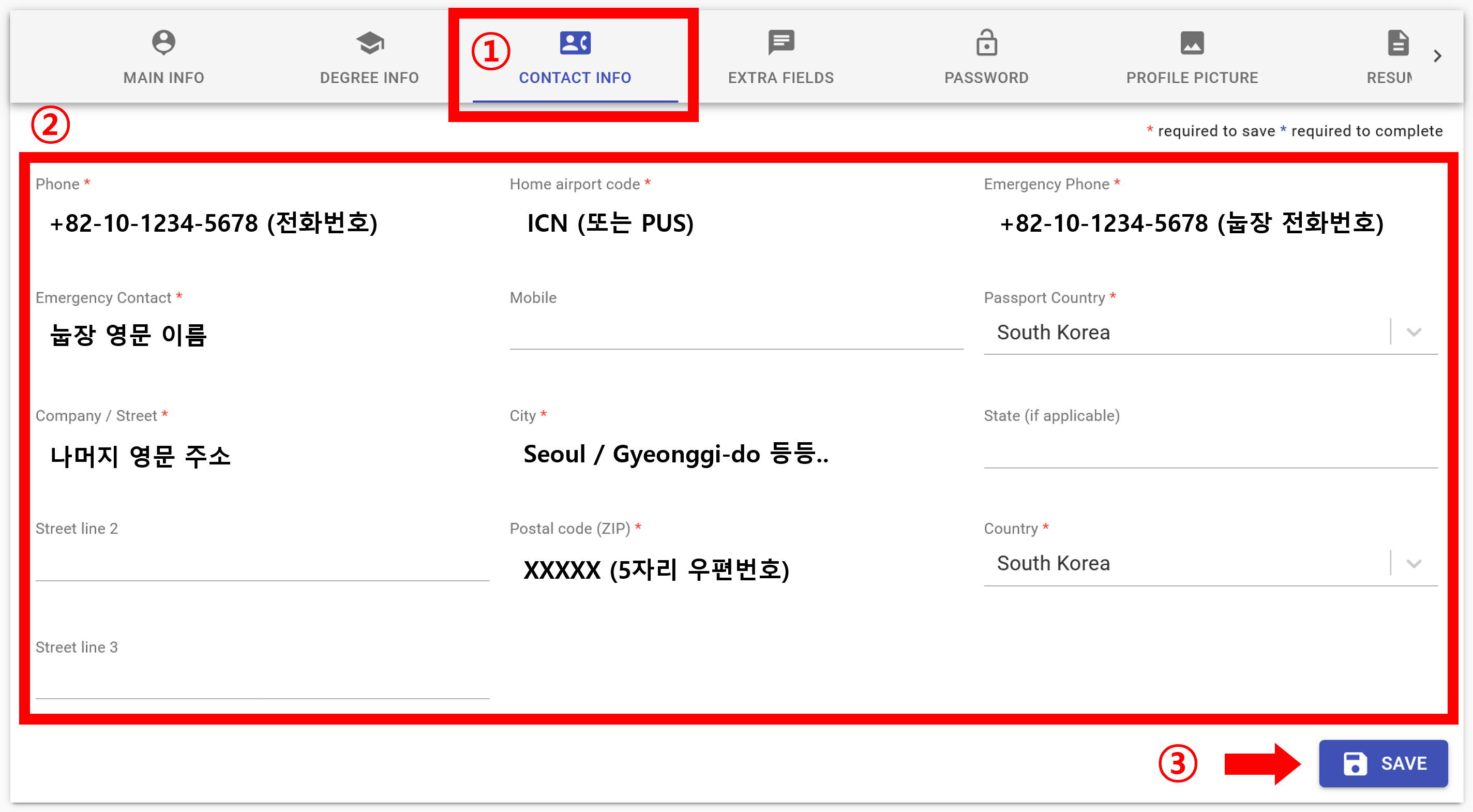Switch to the PASSWORD tab label
The image size is (1473, 812).
986,78
